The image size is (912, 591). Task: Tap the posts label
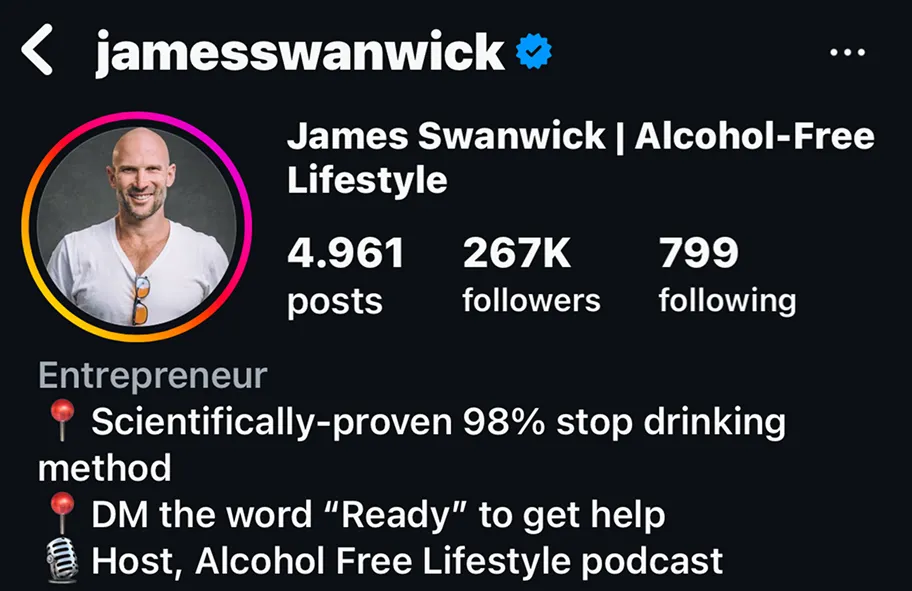click(x=335, y=302)
